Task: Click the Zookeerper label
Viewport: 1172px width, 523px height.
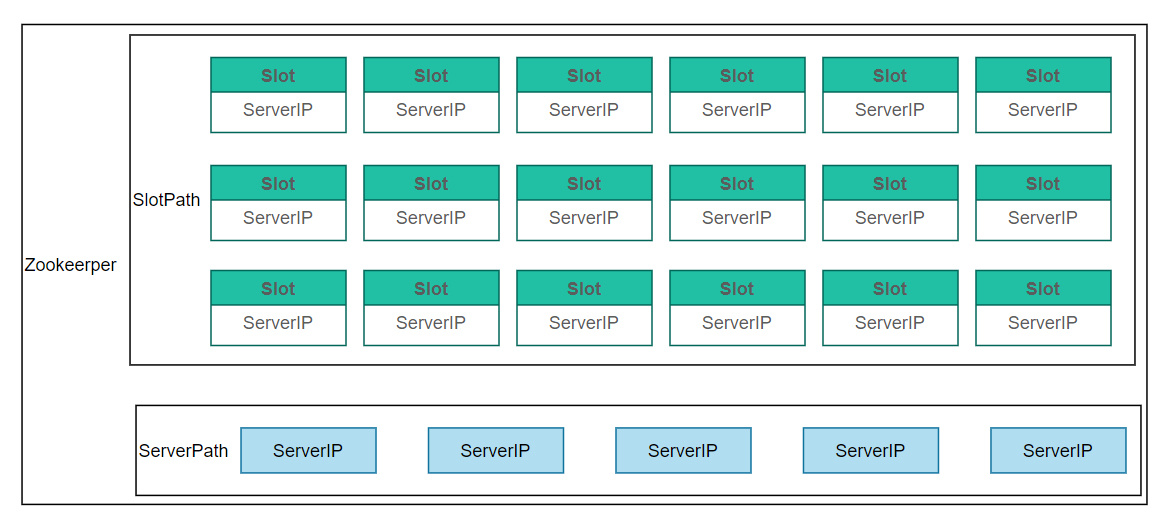Action: [x=70, y=265]
